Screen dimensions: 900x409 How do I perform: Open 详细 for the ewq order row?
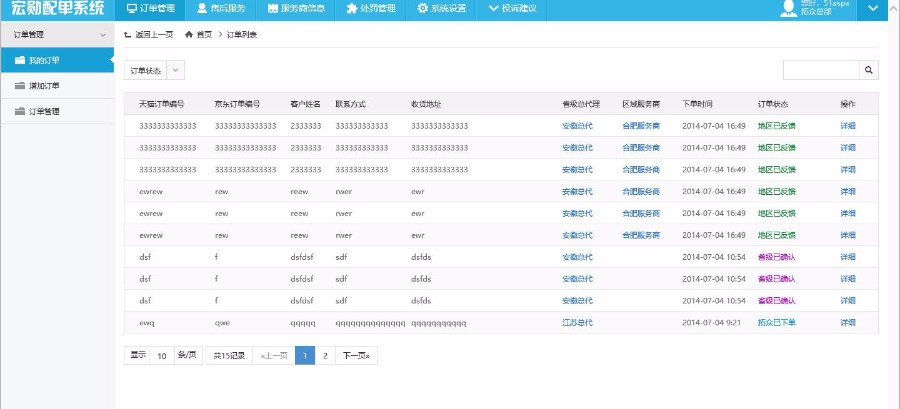click(848, 322)
